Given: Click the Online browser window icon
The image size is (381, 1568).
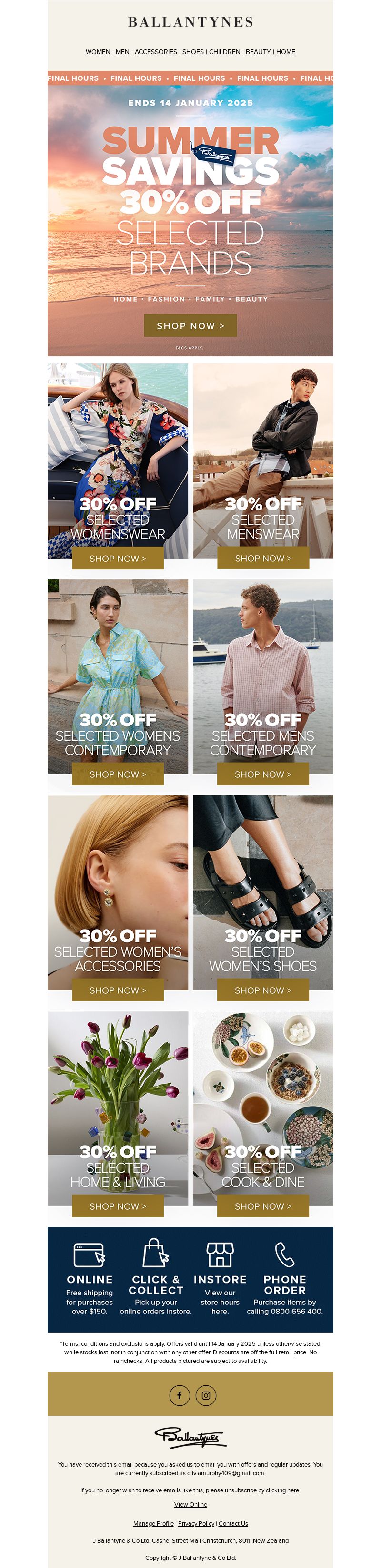Looking at the screenshot, I should pos(90,1255).
